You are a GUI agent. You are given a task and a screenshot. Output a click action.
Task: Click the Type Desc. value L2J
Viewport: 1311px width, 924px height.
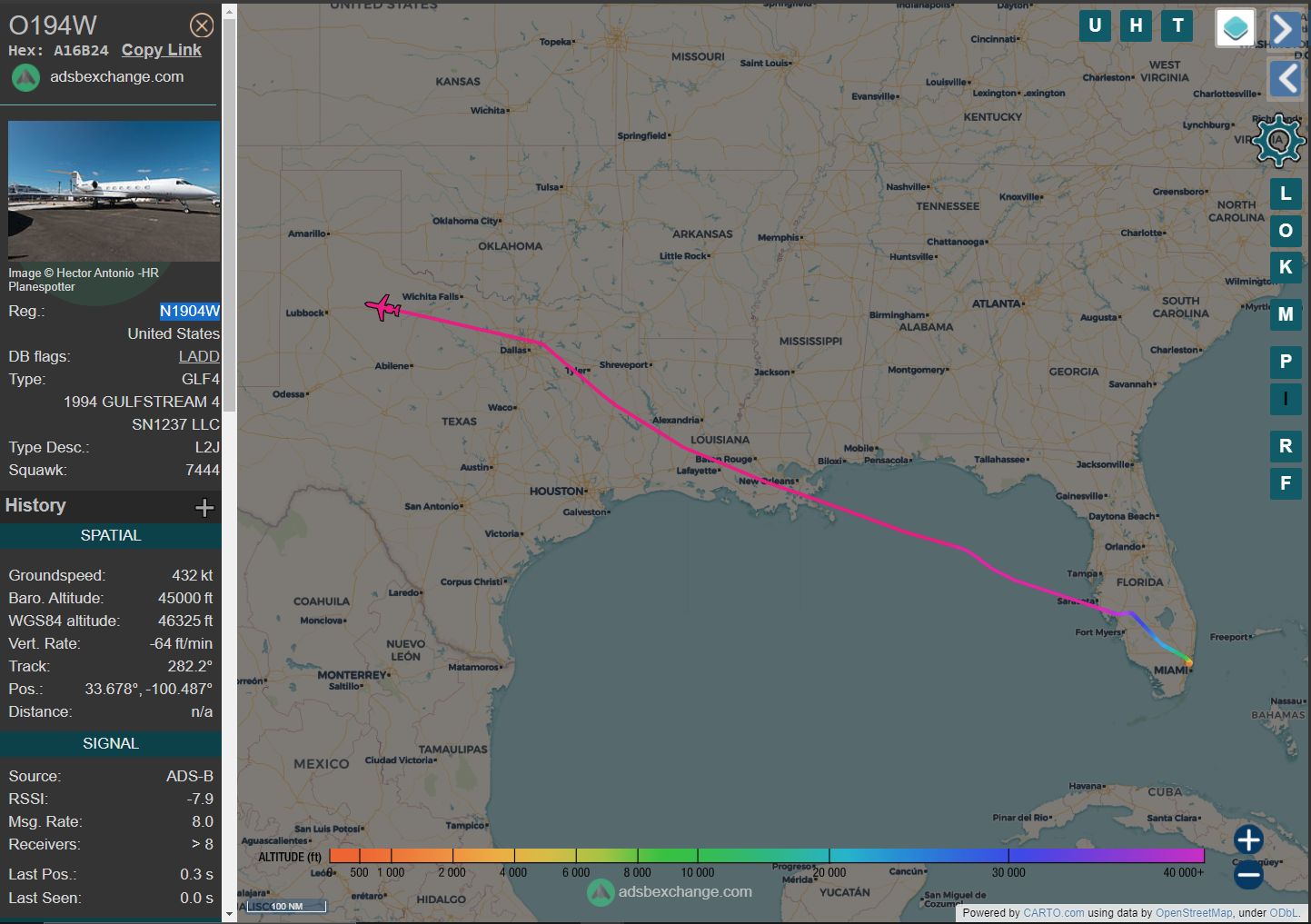pyautogui.click(x=207, y=447)
